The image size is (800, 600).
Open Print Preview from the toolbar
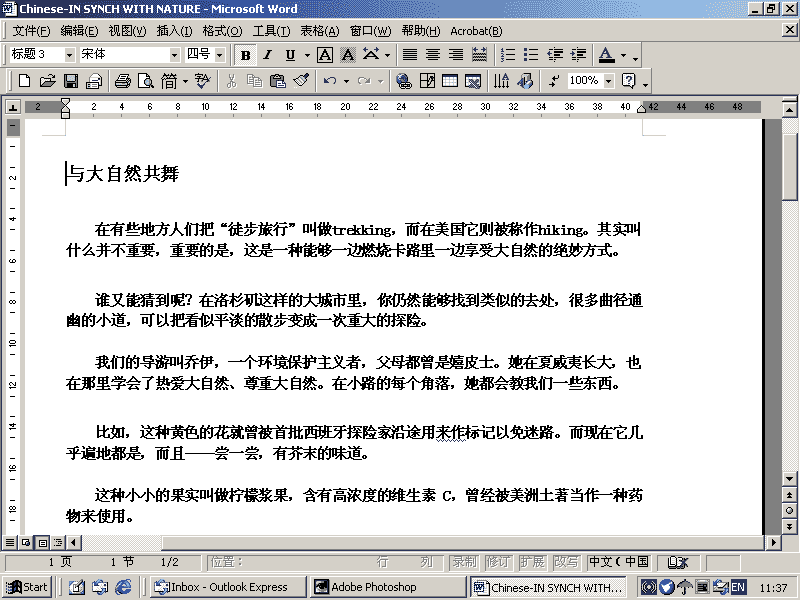146,81
